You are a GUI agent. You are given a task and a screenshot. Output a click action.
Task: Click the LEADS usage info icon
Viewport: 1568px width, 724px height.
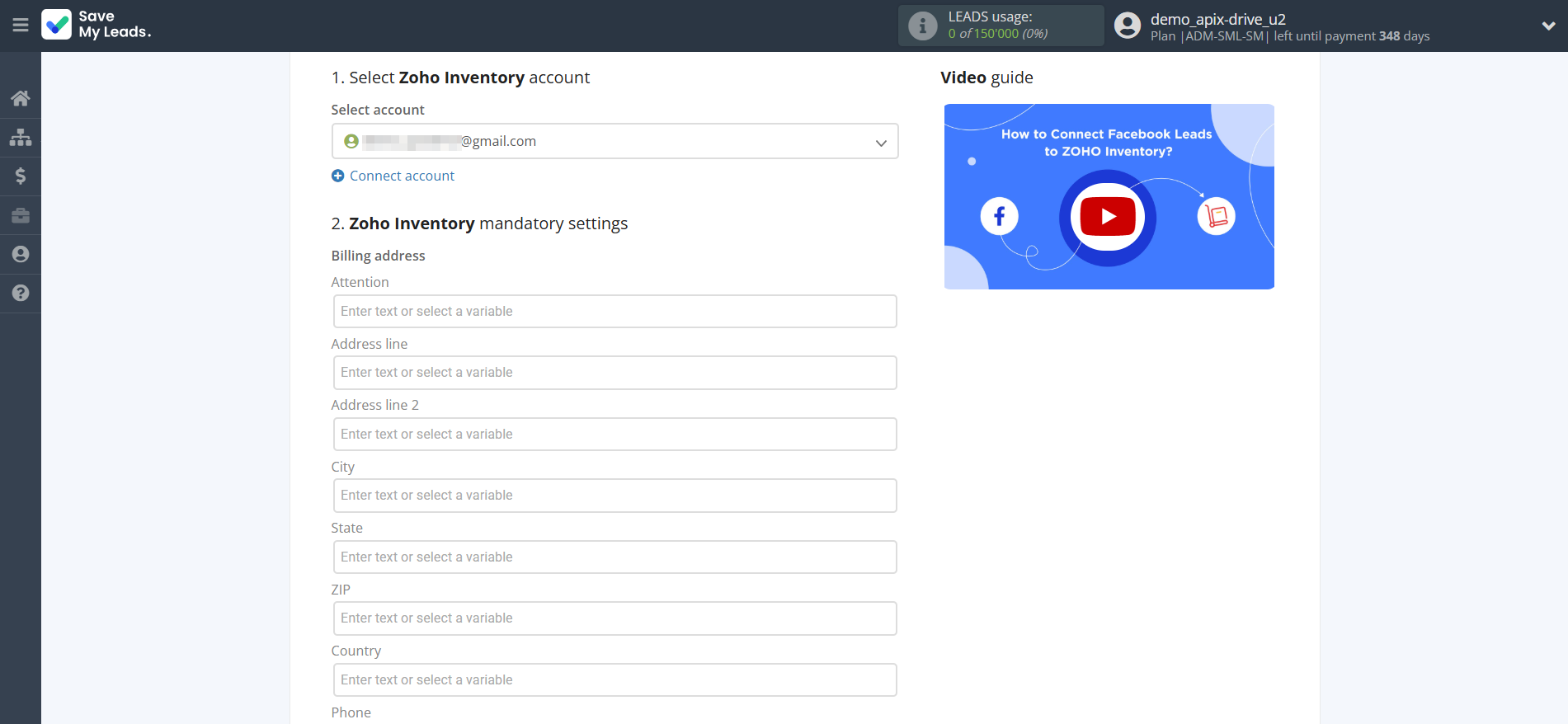coord(922,26)
